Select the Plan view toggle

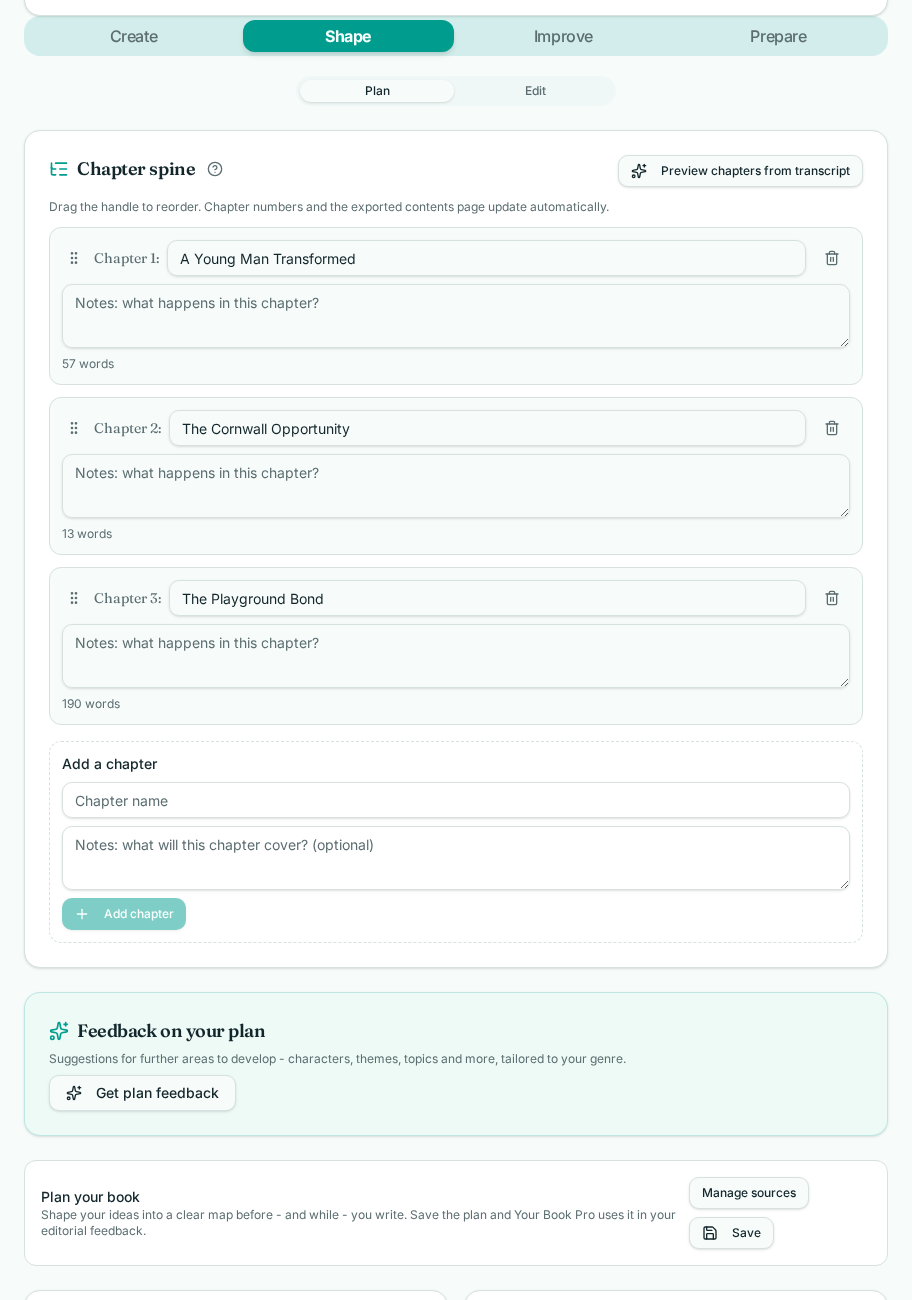tap(377, 91)
